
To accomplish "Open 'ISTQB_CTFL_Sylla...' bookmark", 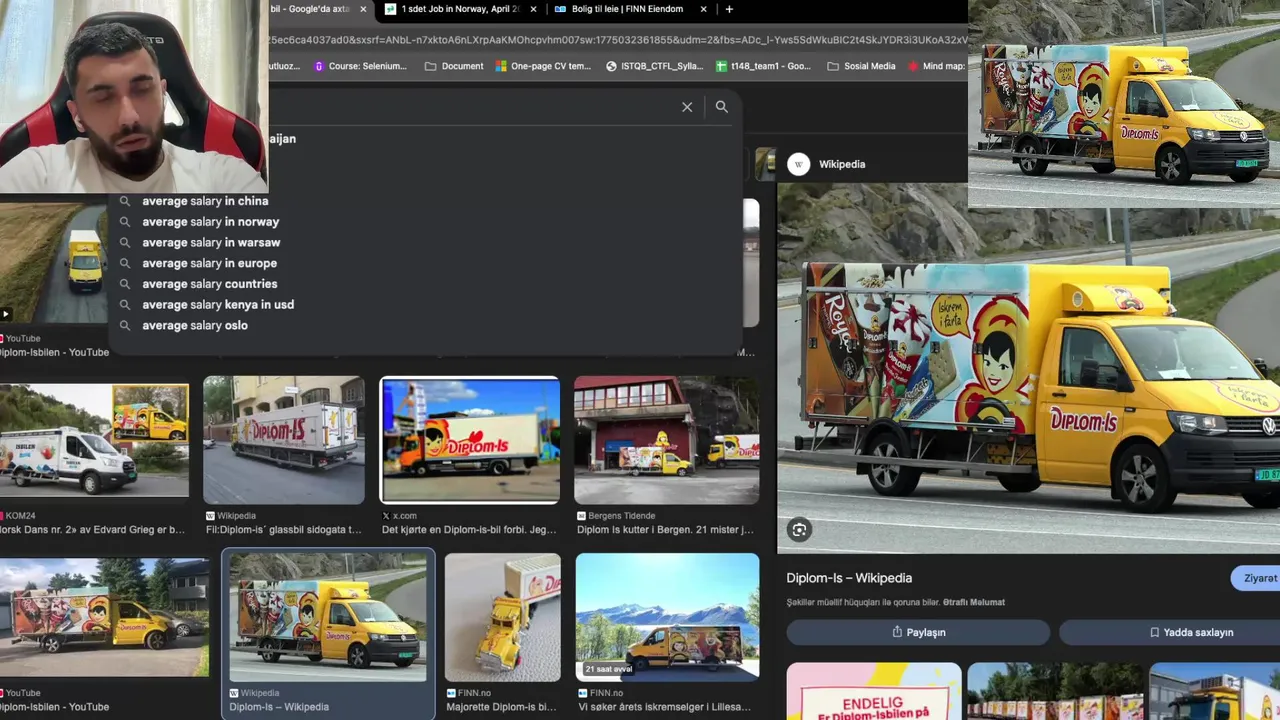I will click(654, 66).
